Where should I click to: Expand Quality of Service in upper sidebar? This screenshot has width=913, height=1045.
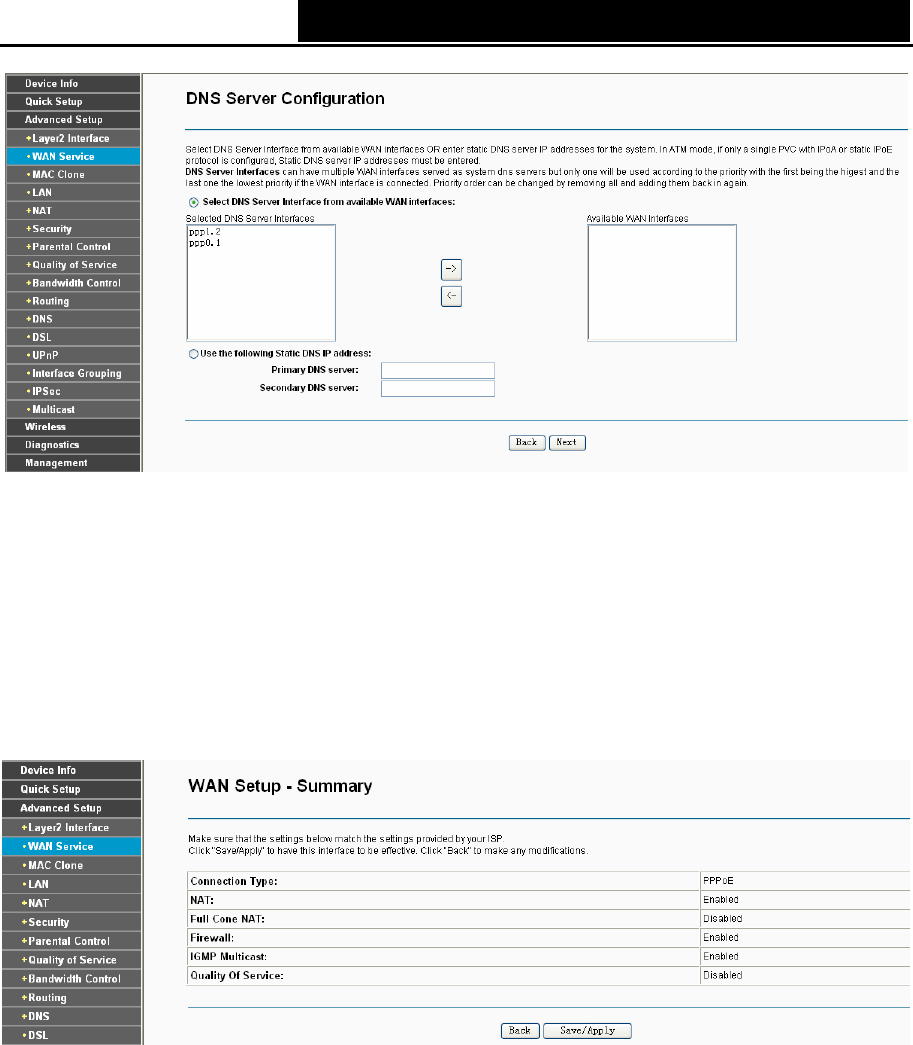pyautogui.click(x=73, y=265)
